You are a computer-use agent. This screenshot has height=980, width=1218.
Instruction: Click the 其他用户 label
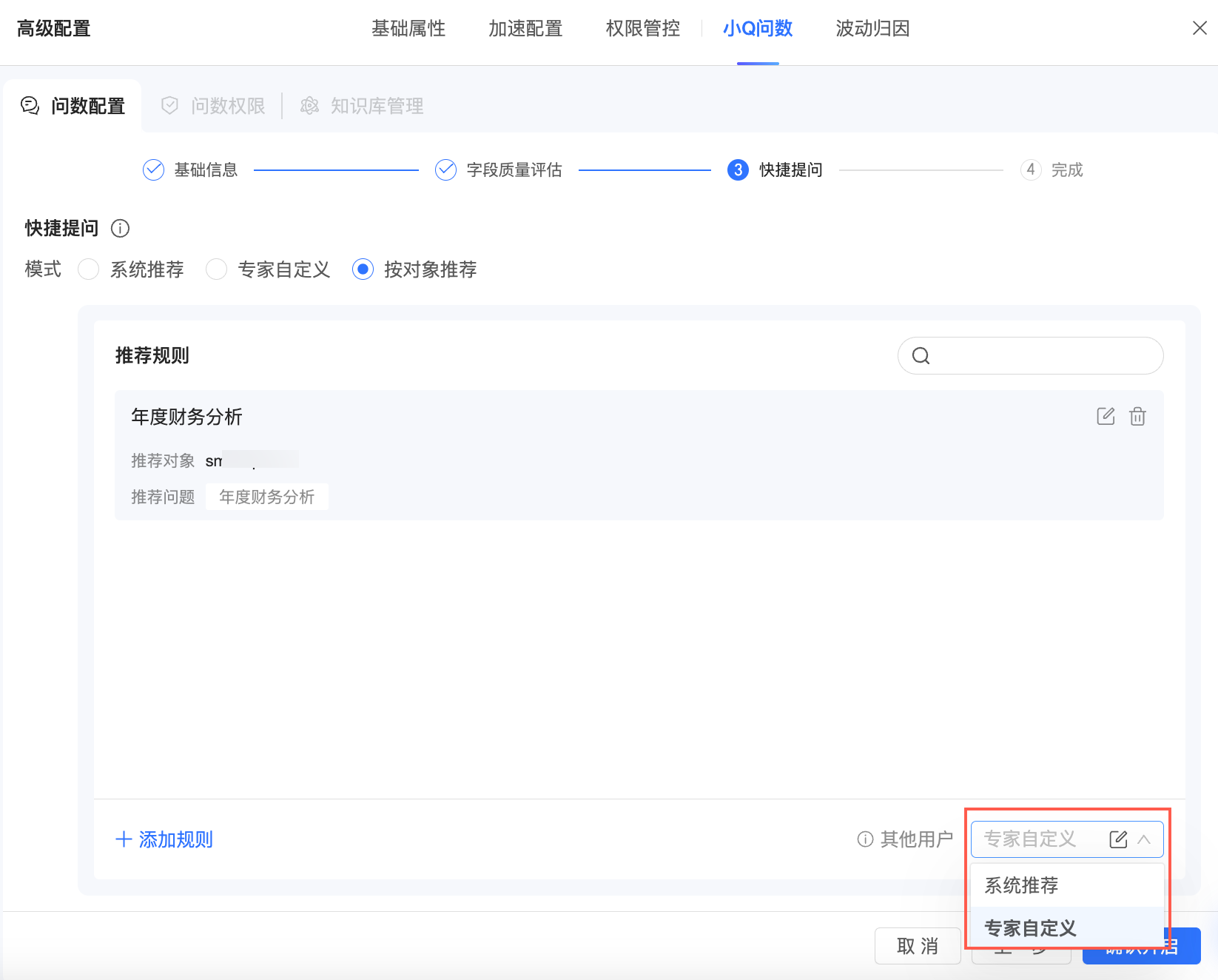pyautogui.click(x=917, y=839)
